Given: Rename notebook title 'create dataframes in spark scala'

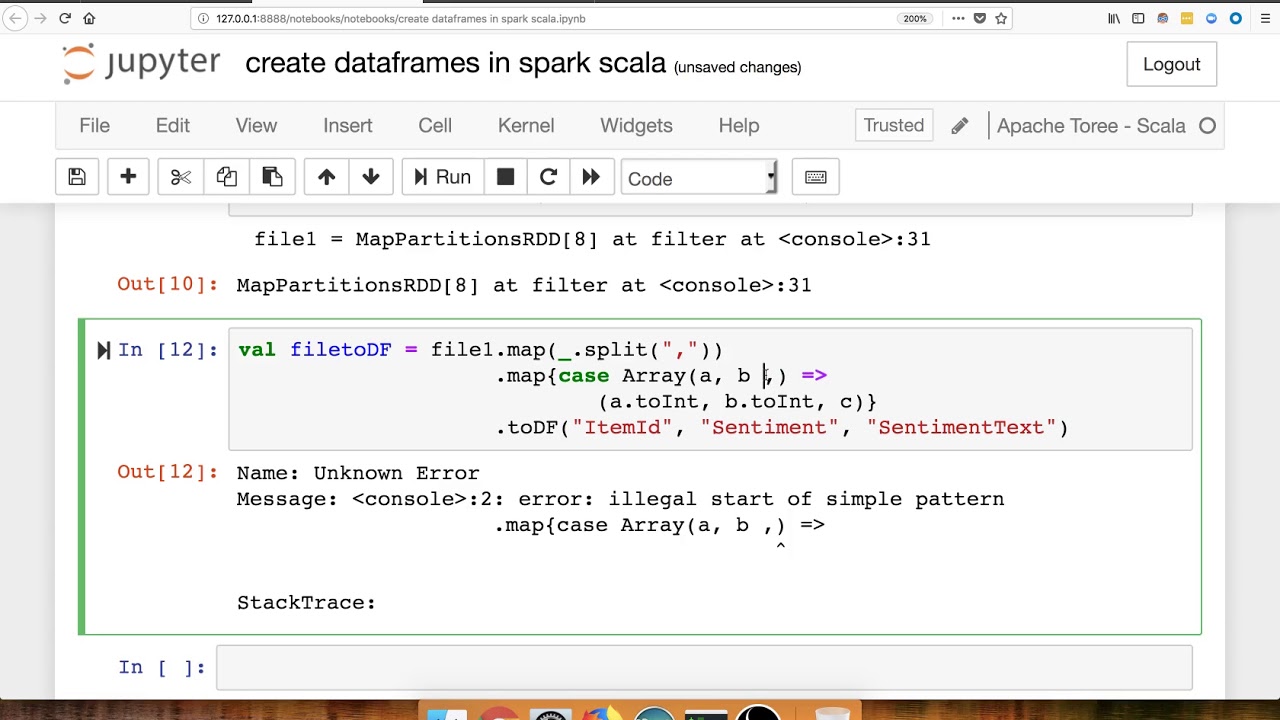Looking at the screenshot, I should 455,63.
